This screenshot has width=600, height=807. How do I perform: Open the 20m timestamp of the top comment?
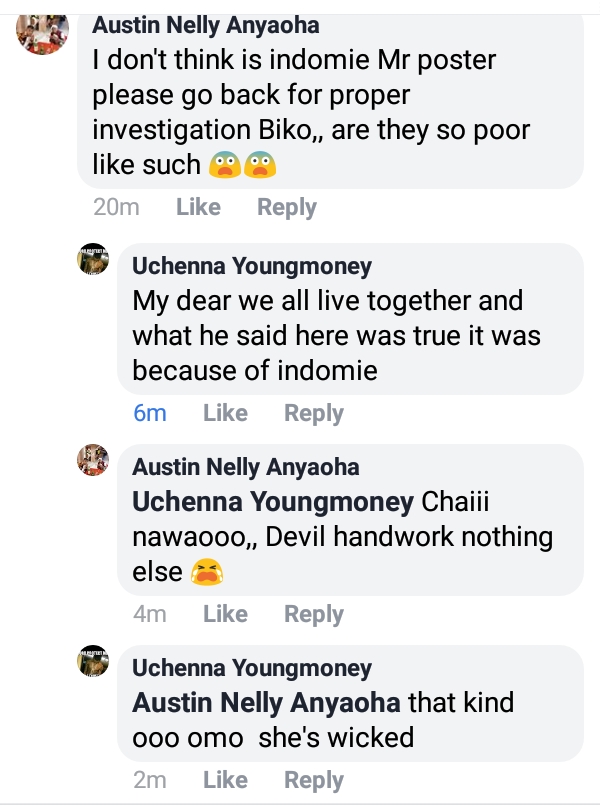tap(116, 208)
